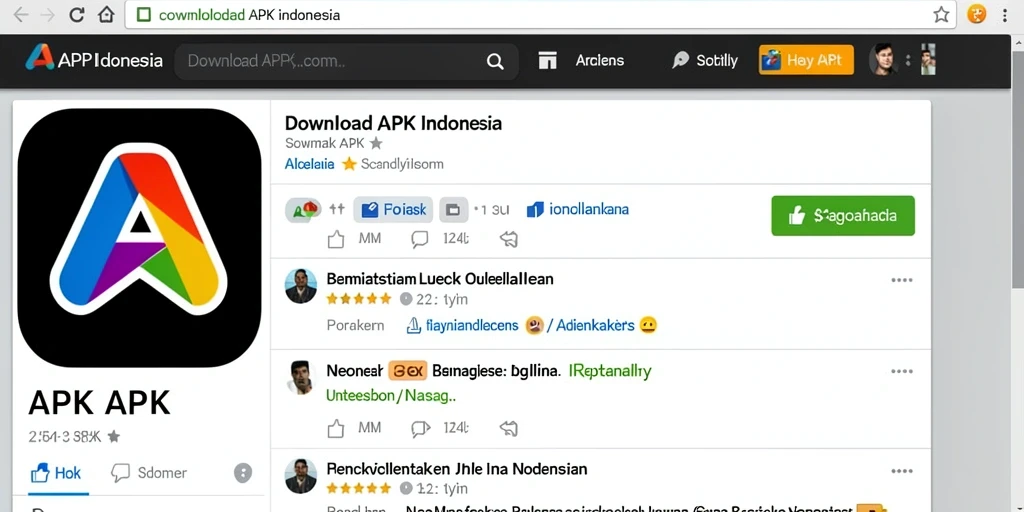This screenshot has width=1024, height=512.
Task: Bookmark this page with the star icon
Action: coord(941,14)
